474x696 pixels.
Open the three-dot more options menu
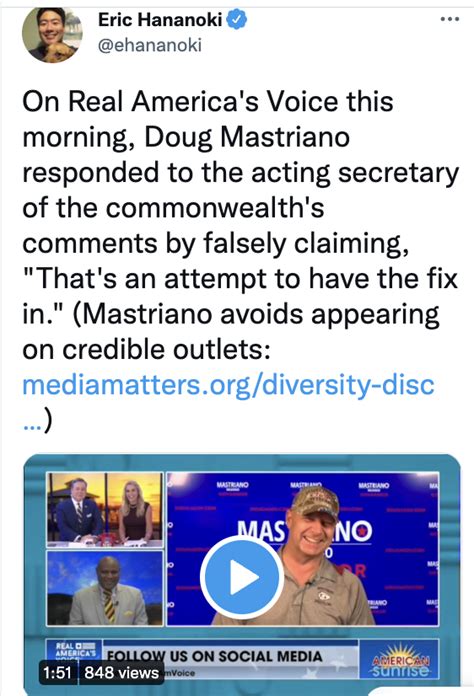[449, 19]
